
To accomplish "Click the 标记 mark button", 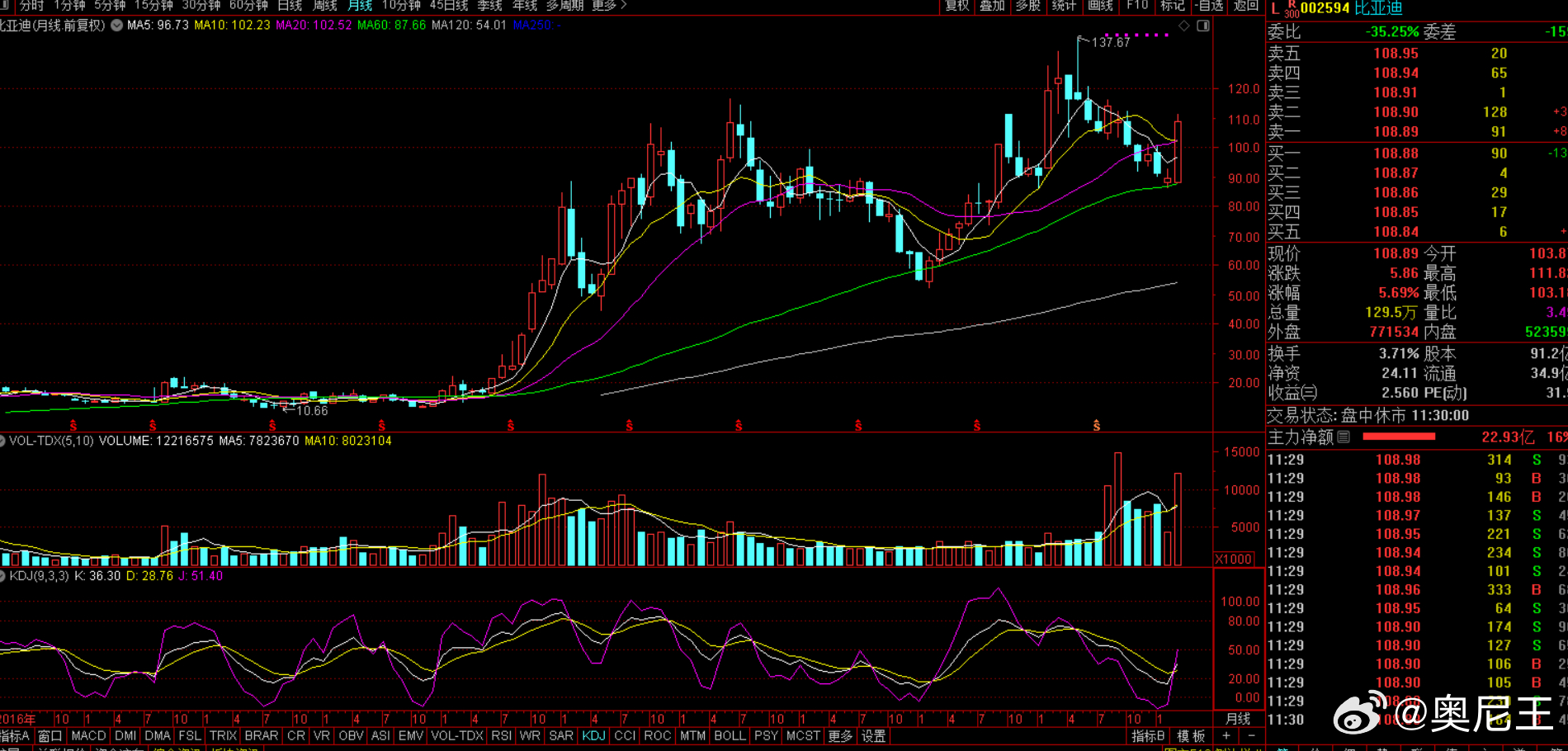I will pos(1173,6).
